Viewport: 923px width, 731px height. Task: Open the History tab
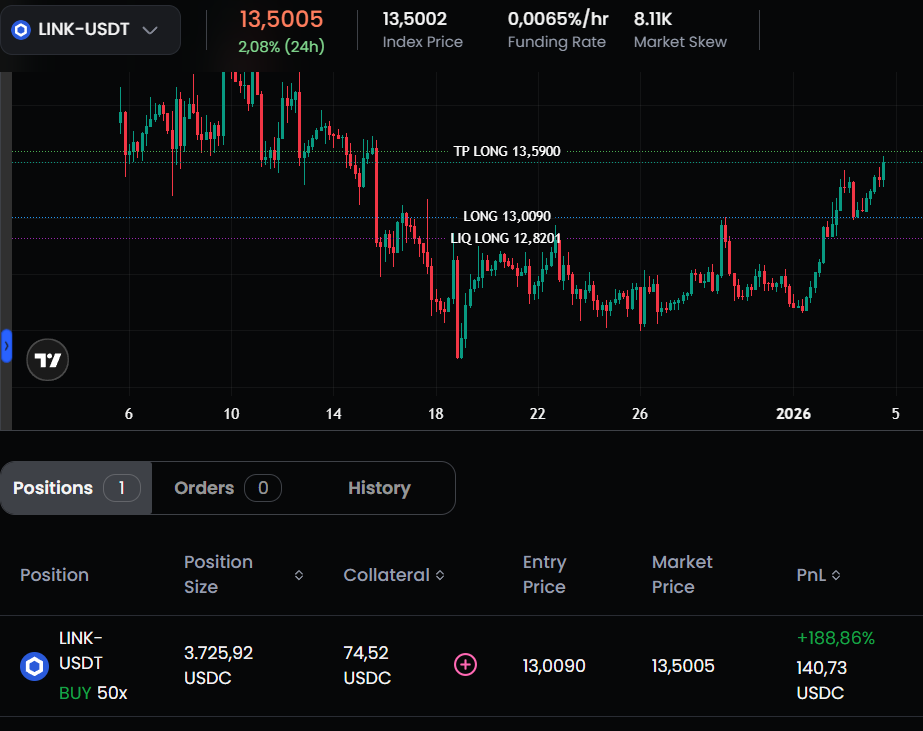(379, 488)
